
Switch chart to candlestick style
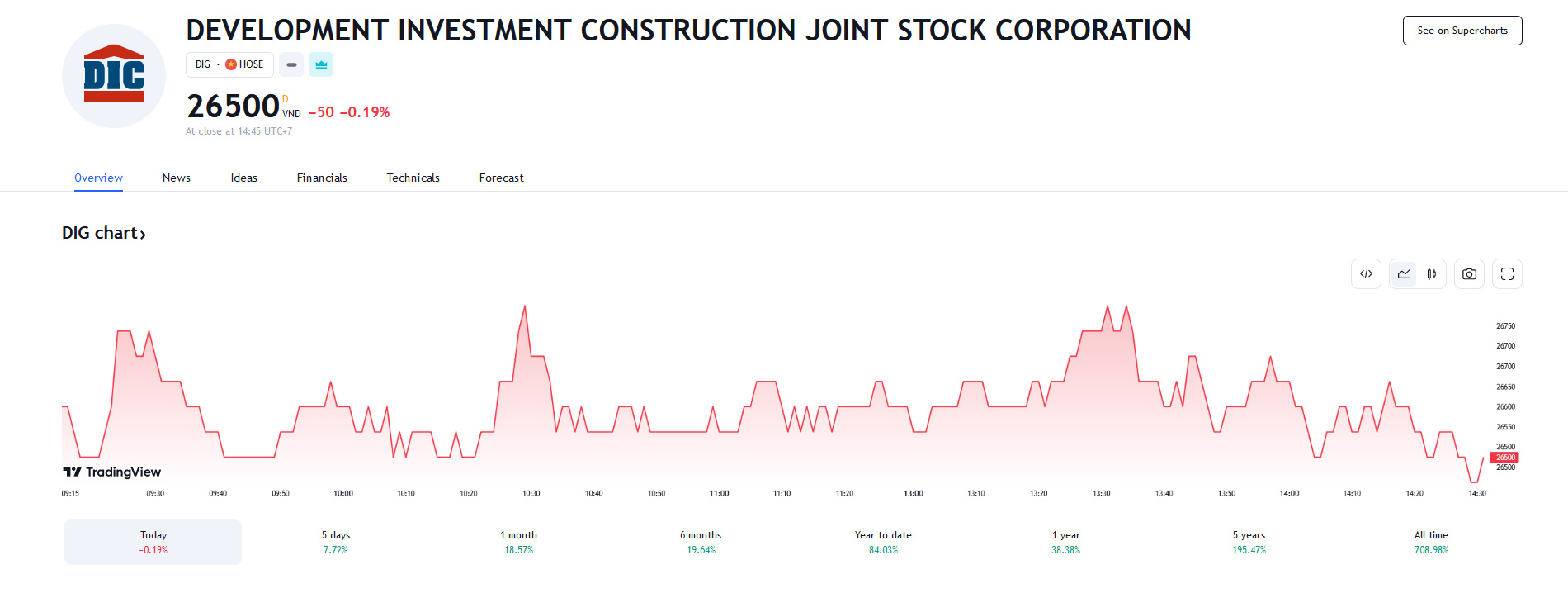[x=1432, y=274]
